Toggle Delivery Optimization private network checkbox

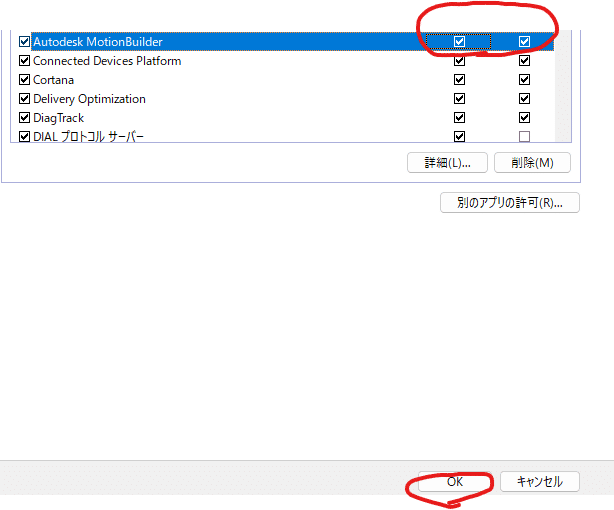point(459,98)
